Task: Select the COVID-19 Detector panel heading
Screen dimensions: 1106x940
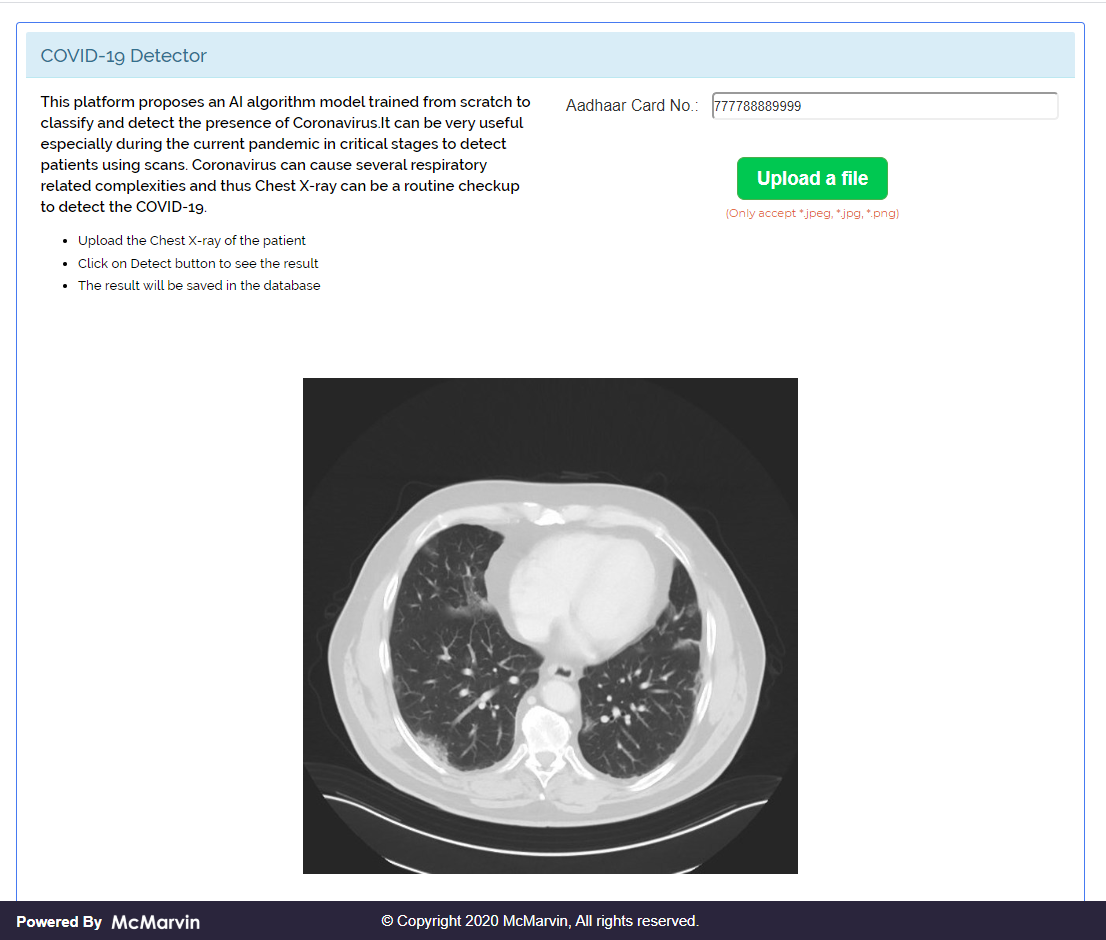Action: [123, 56]
